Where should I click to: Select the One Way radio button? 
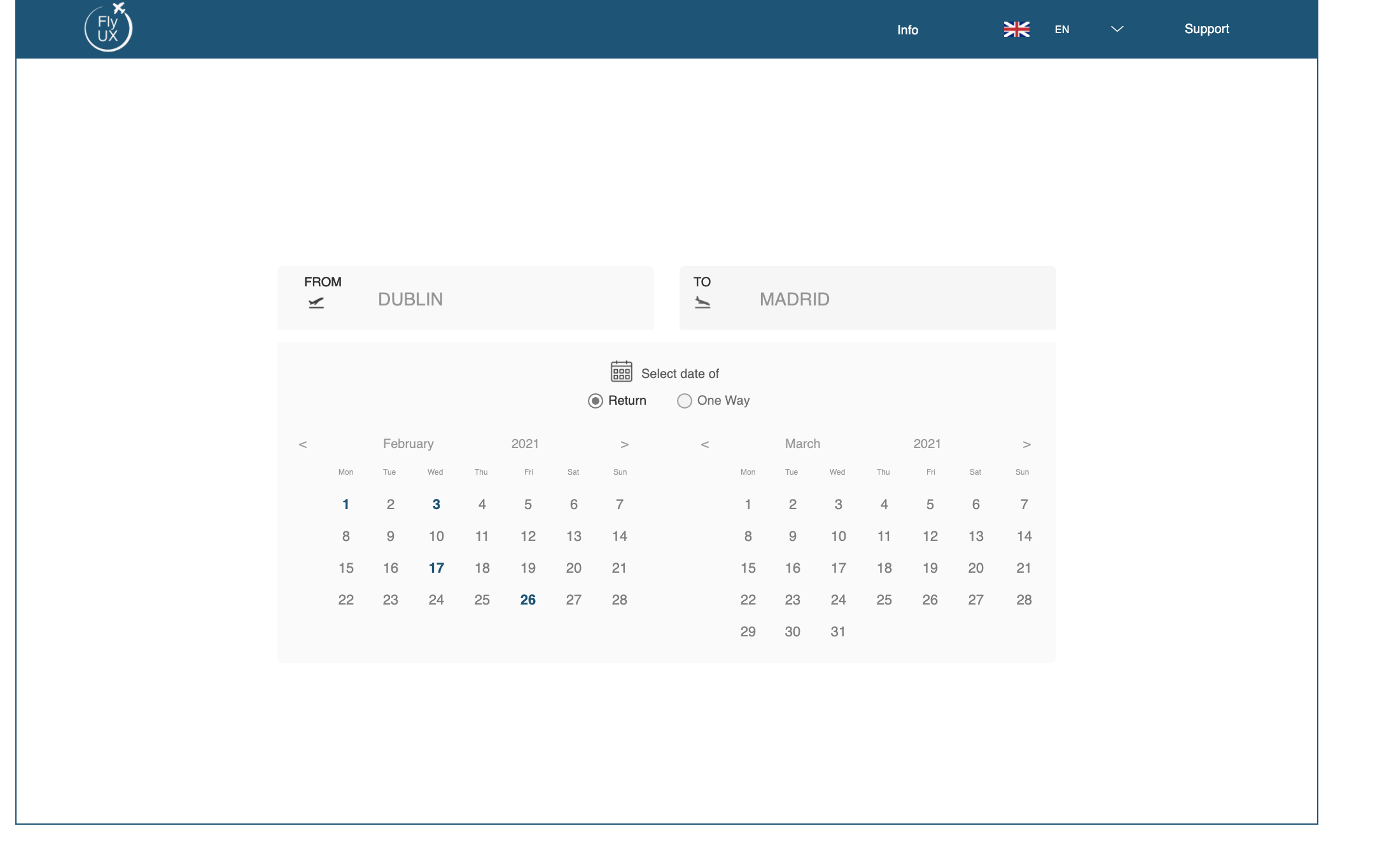[685, 401]
